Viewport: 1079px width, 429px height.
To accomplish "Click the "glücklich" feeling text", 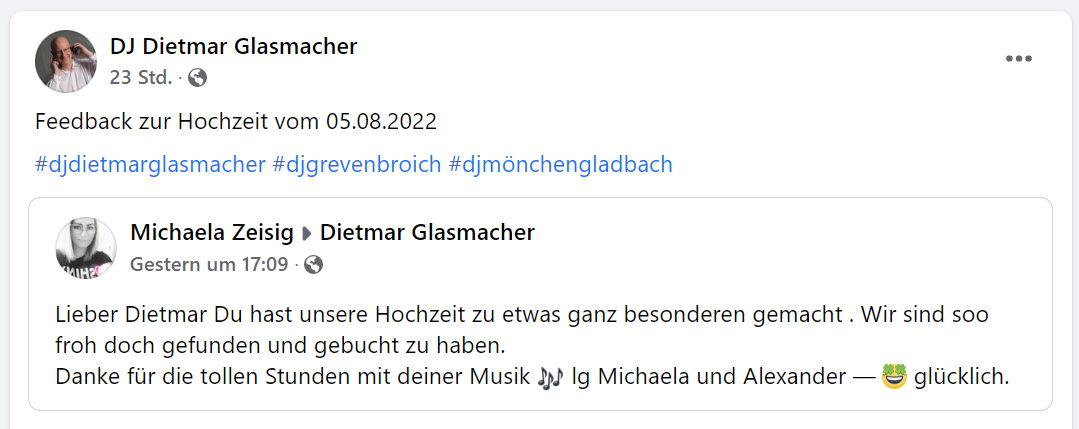I will pos(961,378).
